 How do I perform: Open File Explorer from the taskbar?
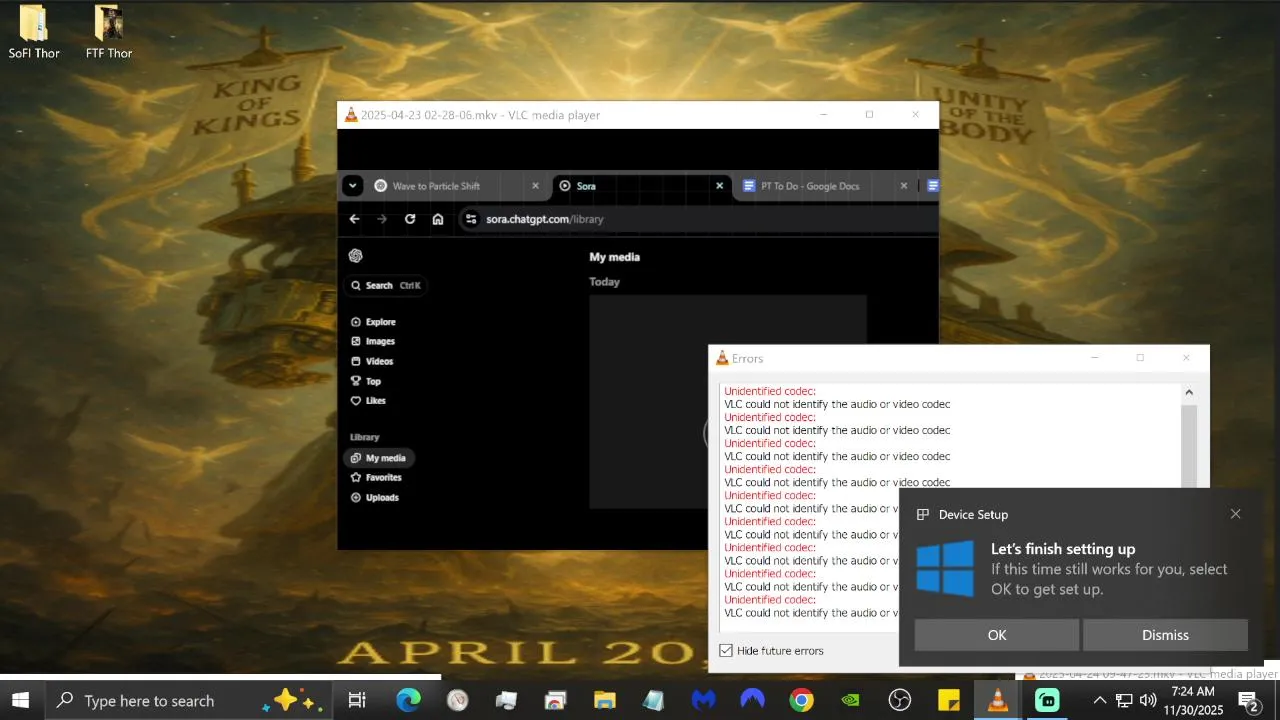(605, 700)
